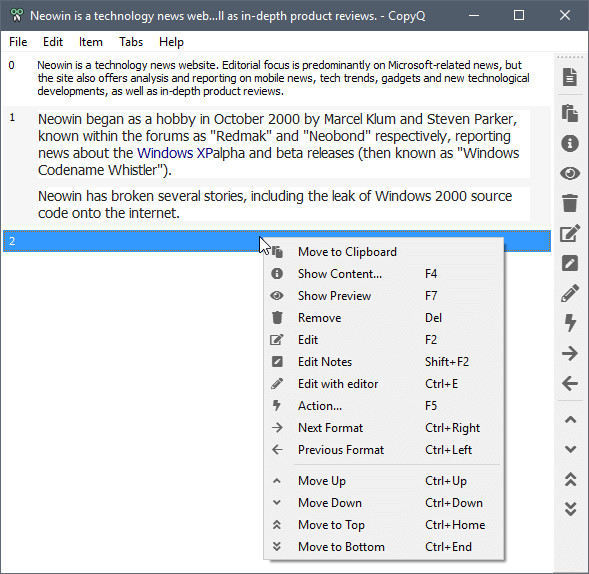Select Show Content... in context menu
Viewport: 589px width, 574px height.
coord(384,274)
